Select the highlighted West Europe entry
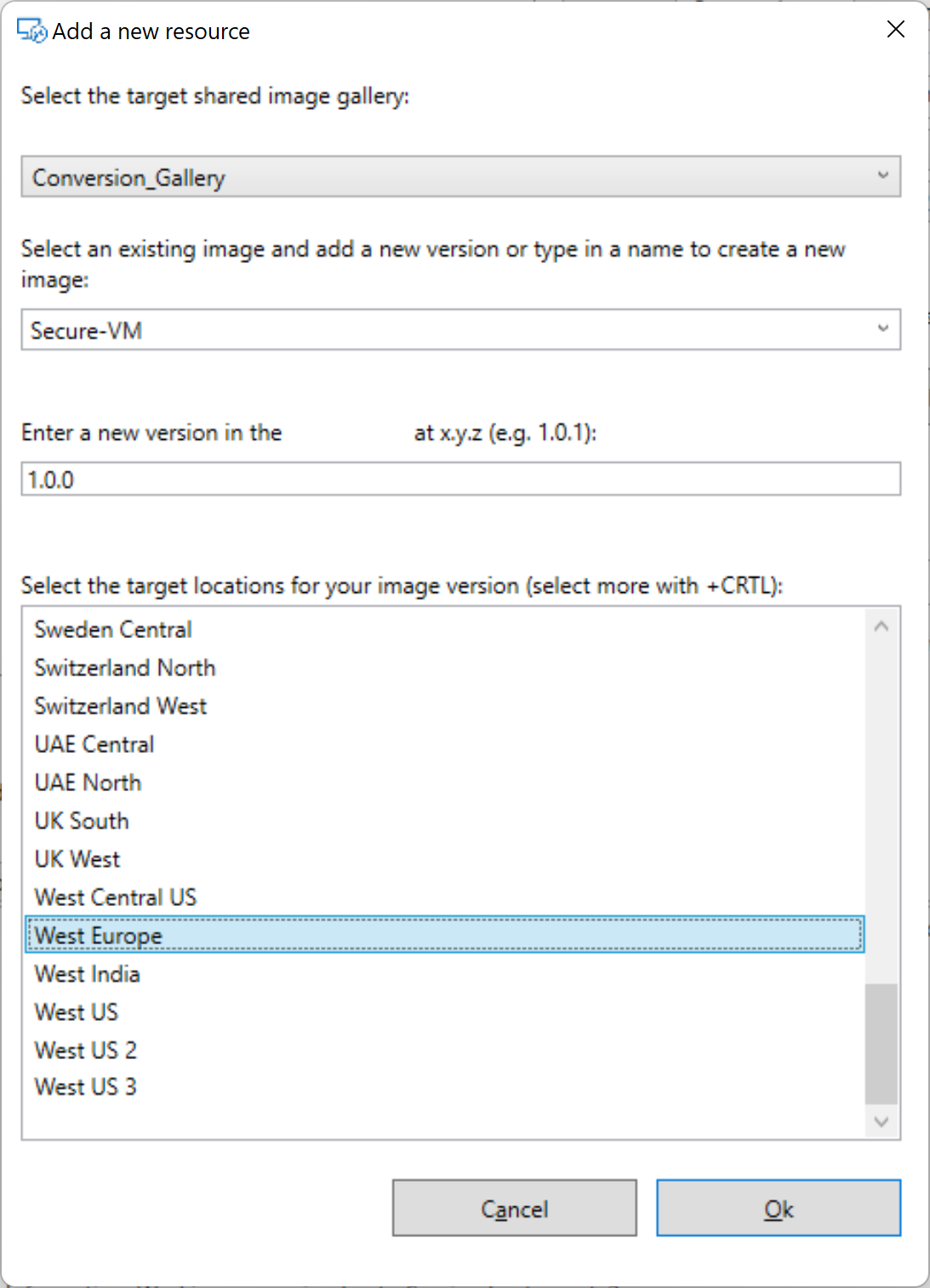Image resolution: width=930 pixels, height=1288 pixels. click(444, 935)
